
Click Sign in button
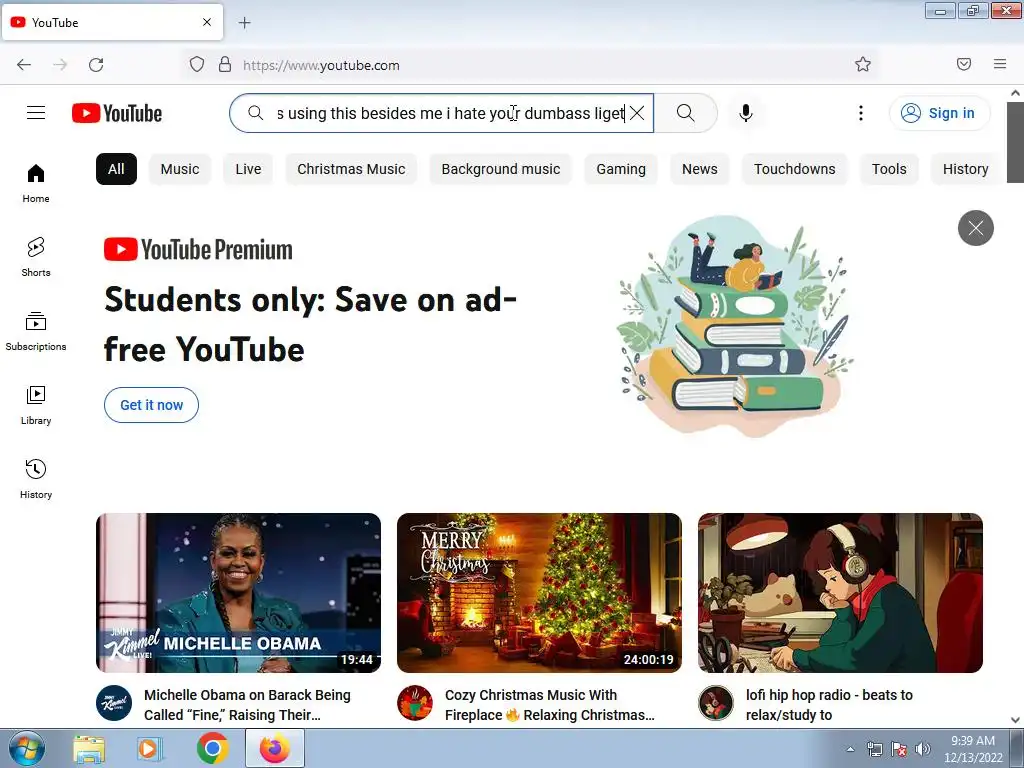click(x=939, y=113)
